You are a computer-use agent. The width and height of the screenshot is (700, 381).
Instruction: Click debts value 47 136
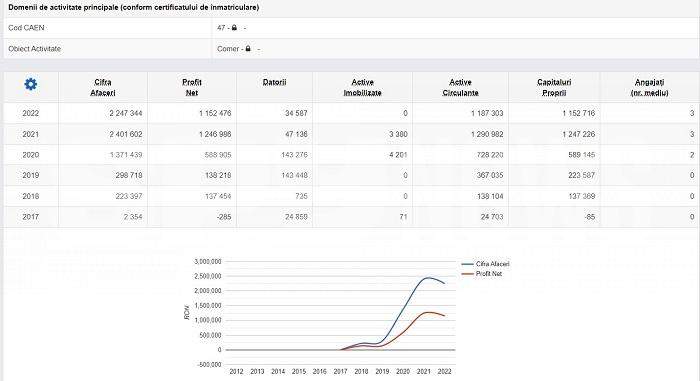tap(296, 134)
